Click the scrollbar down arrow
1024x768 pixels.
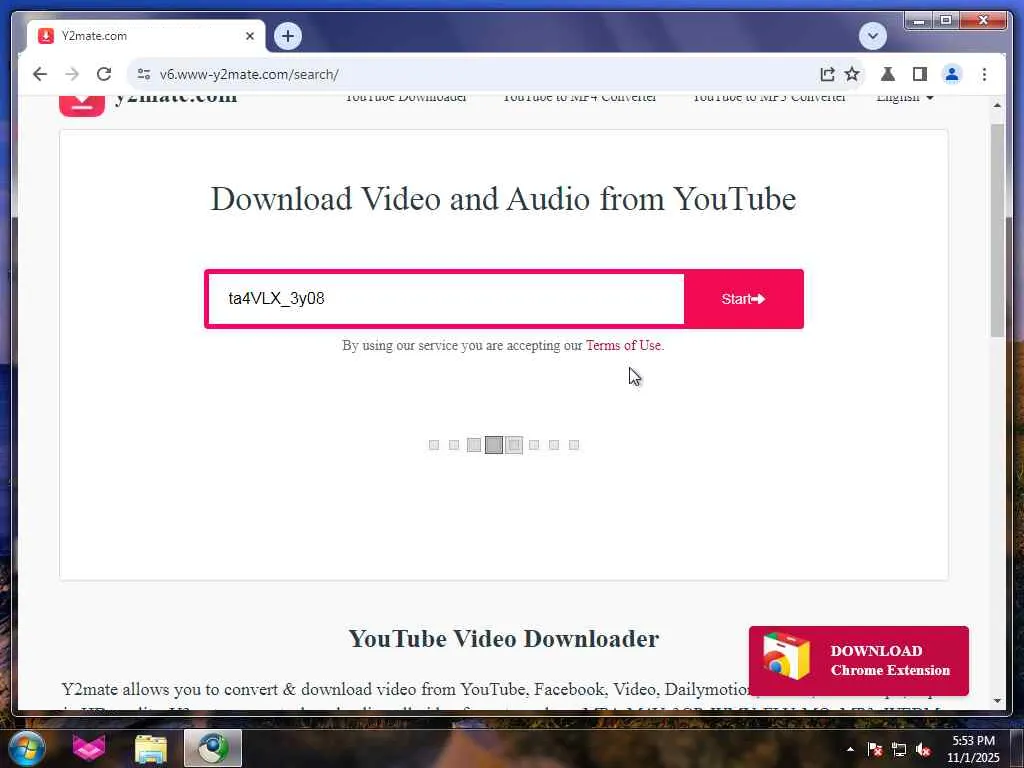tap(997, 701)
